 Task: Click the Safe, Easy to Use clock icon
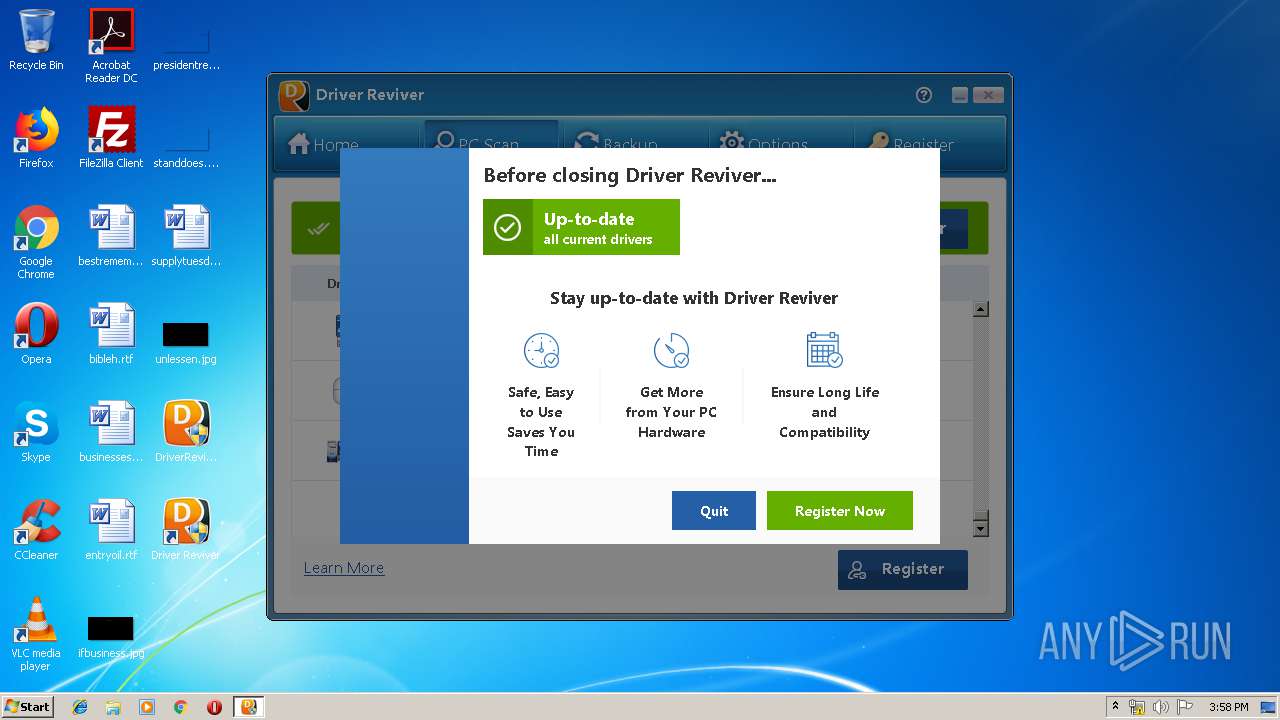(x=541, y=351)
